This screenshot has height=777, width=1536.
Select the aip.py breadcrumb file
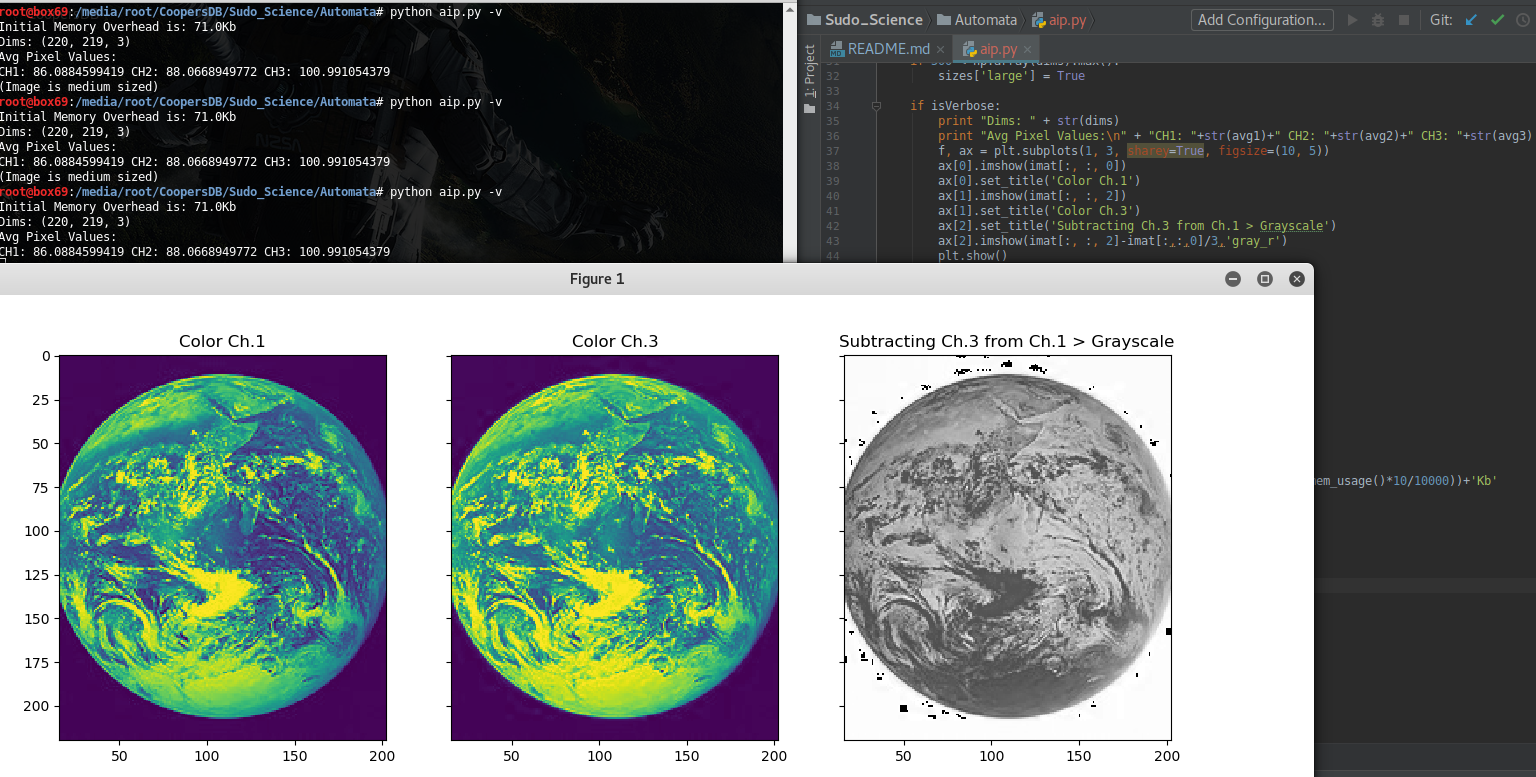(x=1061, y=20)
